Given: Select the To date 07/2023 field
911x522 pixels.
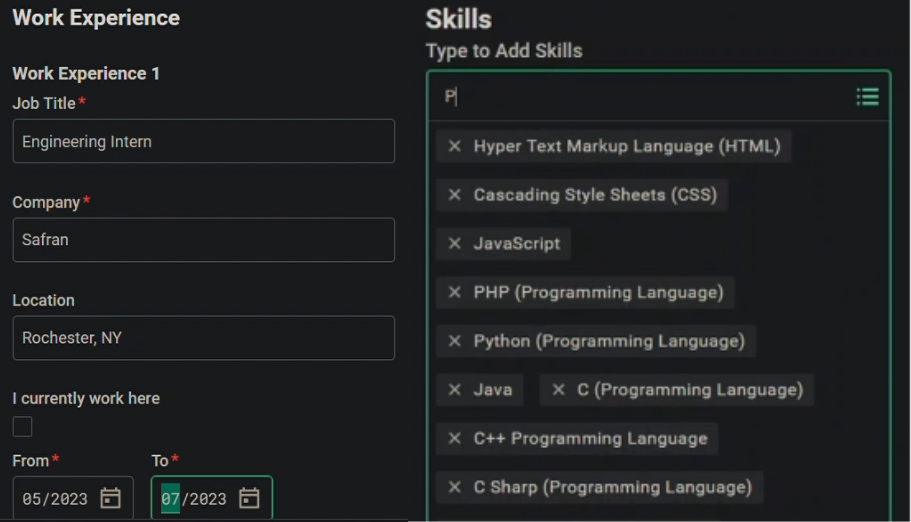Looking at the screenshot, I should [x=212, y=498].
